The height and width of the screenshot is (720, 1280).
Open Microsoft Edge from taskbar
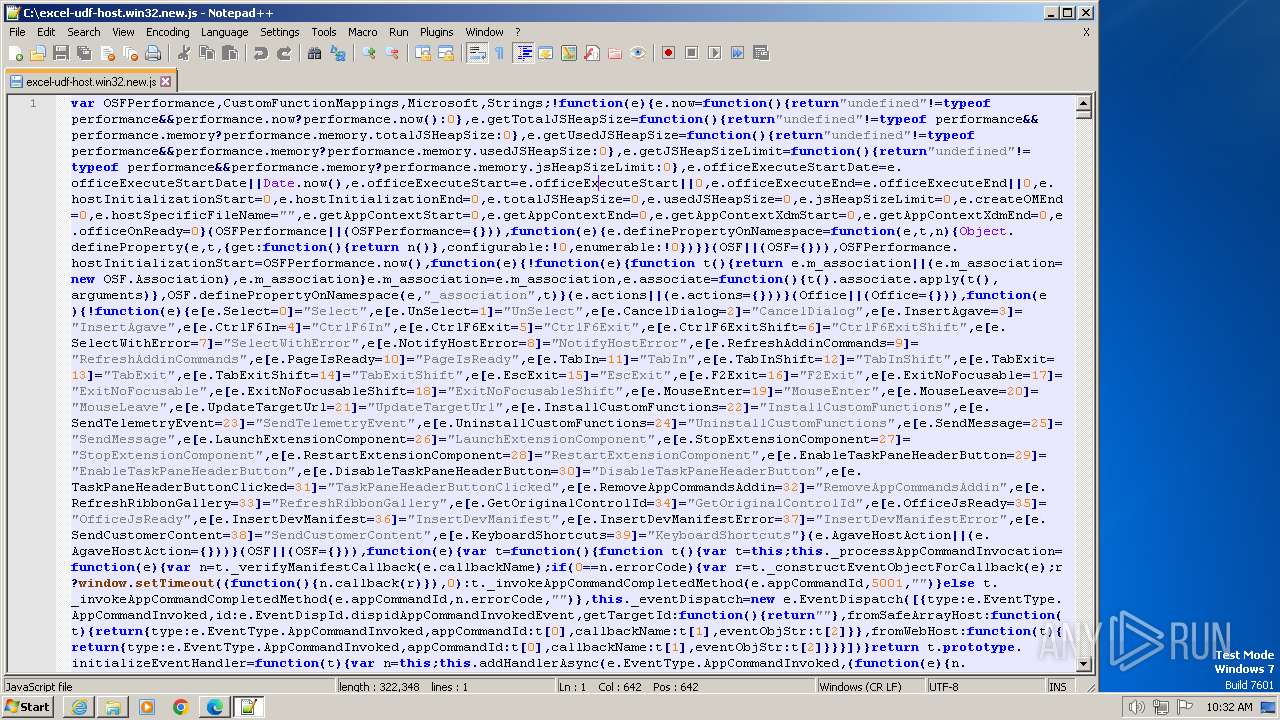(214, 707)
